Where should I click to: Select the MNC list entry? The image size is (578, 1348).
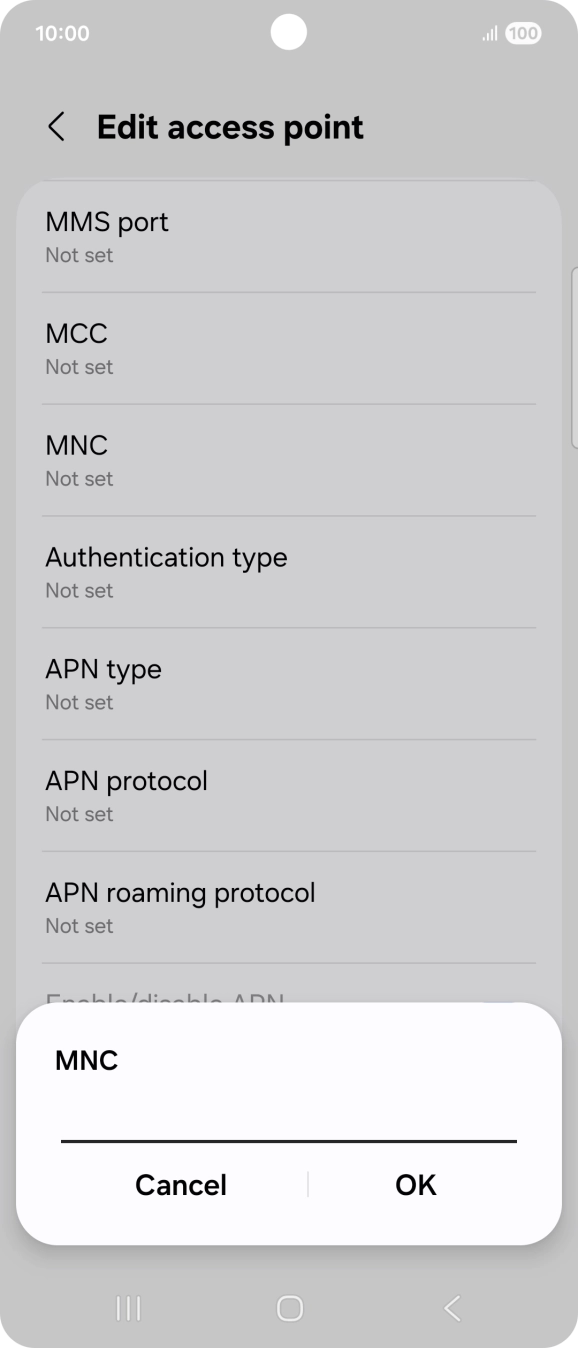coord(289,460)
